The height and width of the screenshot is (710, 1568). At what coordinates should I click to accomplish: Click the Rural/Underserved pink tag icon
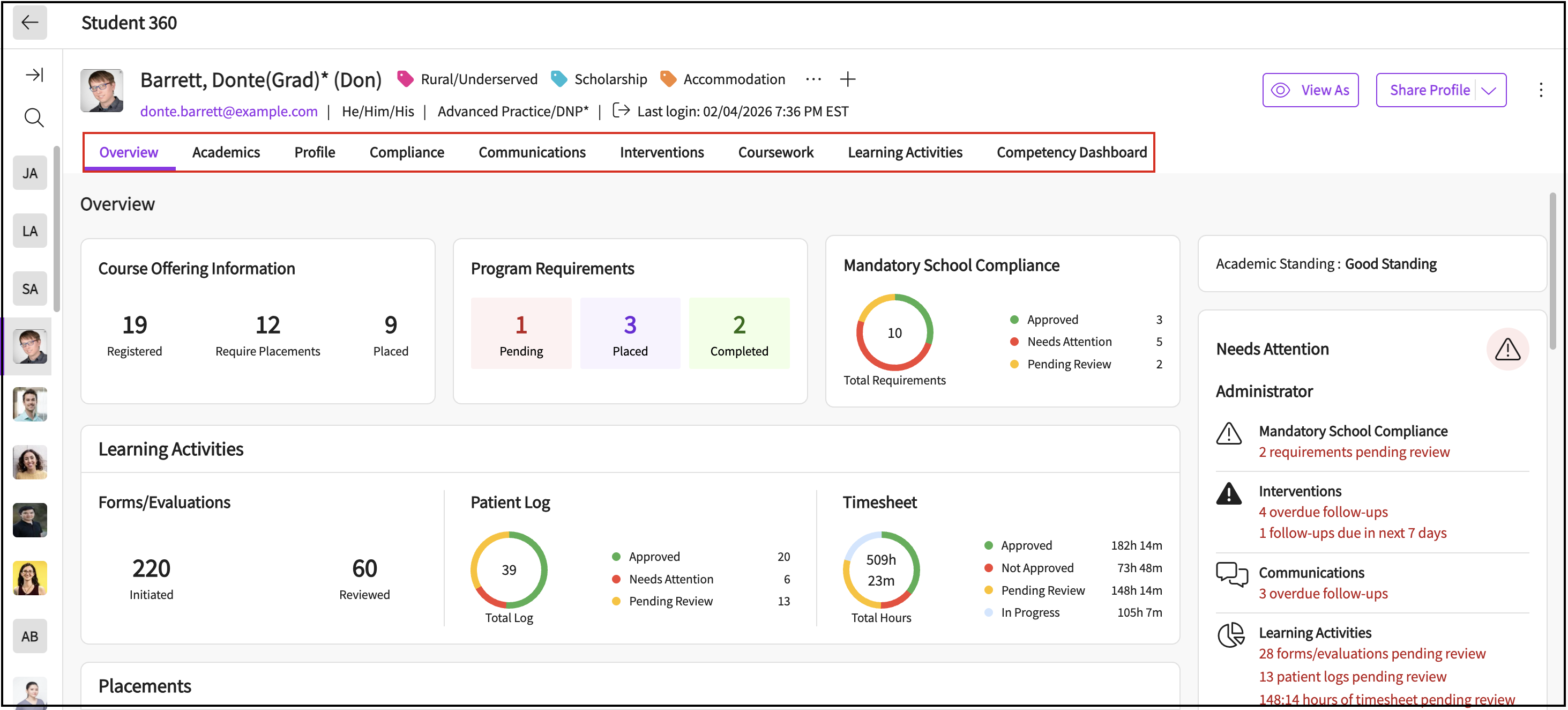[405, 79]
